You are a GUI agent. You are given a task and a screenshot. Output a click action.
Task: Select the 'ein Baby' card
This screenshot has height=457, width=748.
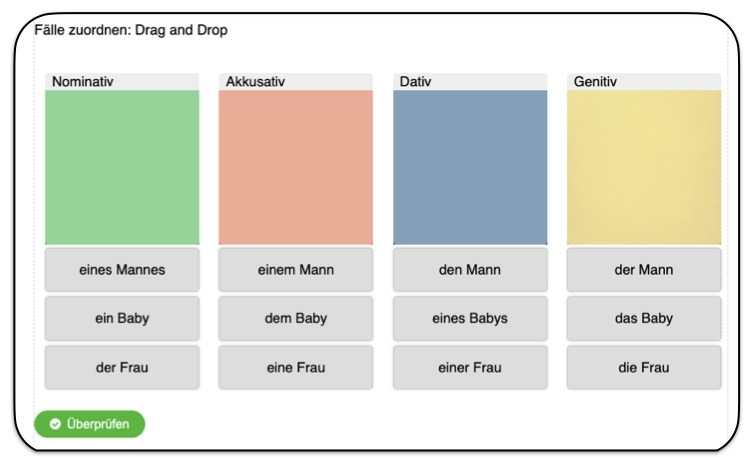122,319
